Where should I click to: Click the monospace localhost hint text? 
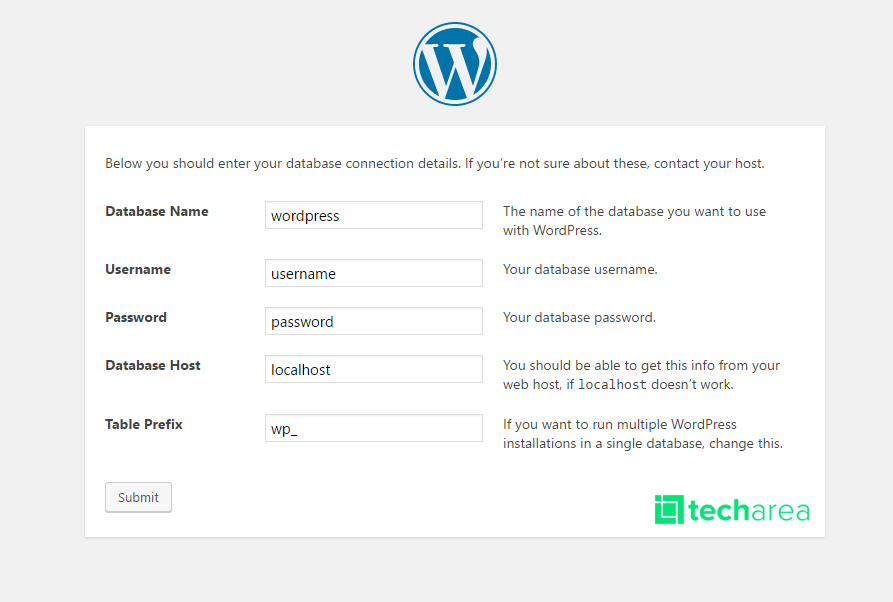coord(612,384)
